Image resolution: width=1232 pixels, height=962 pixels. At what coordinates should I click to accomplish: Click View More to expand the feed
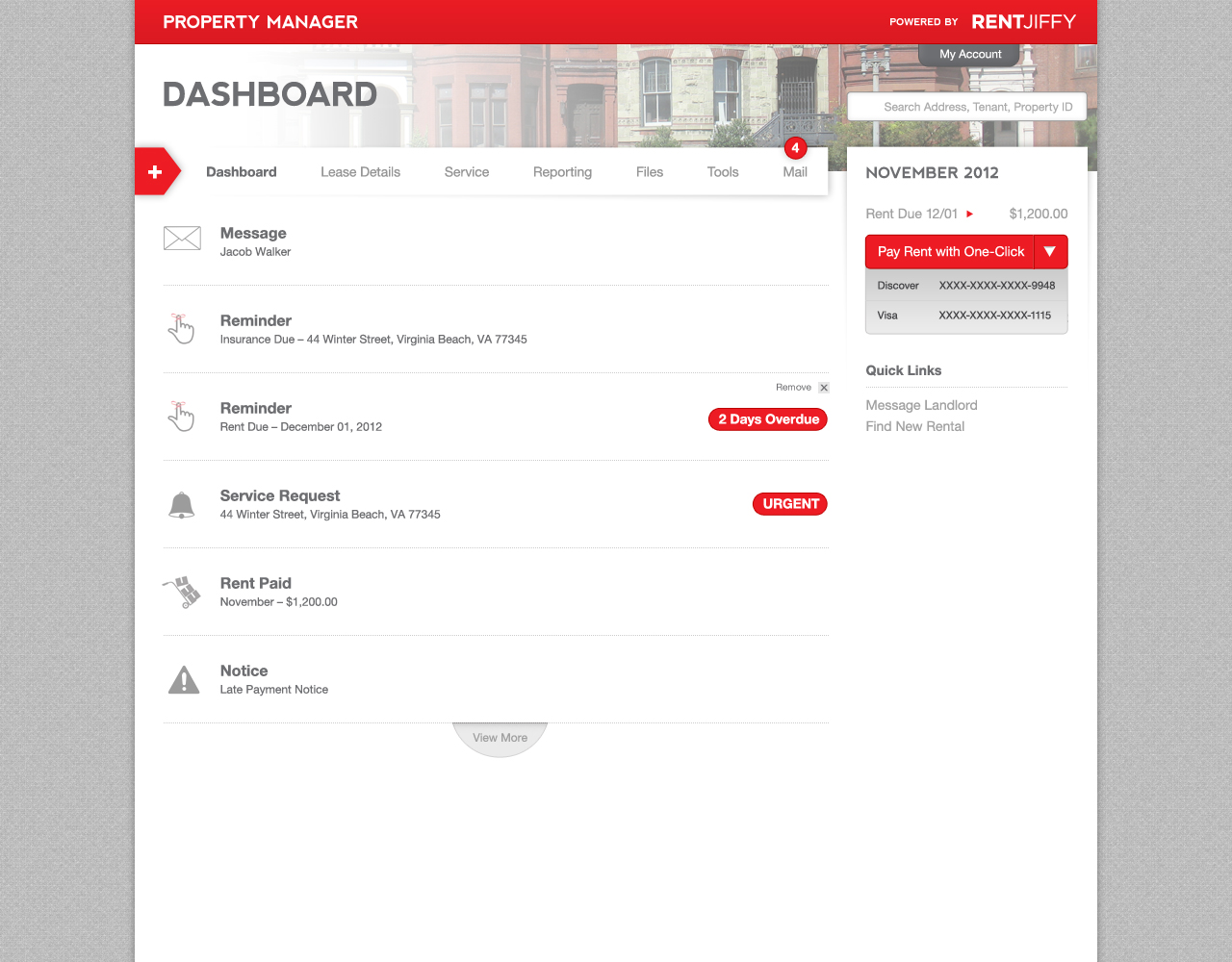coord(500,737)
